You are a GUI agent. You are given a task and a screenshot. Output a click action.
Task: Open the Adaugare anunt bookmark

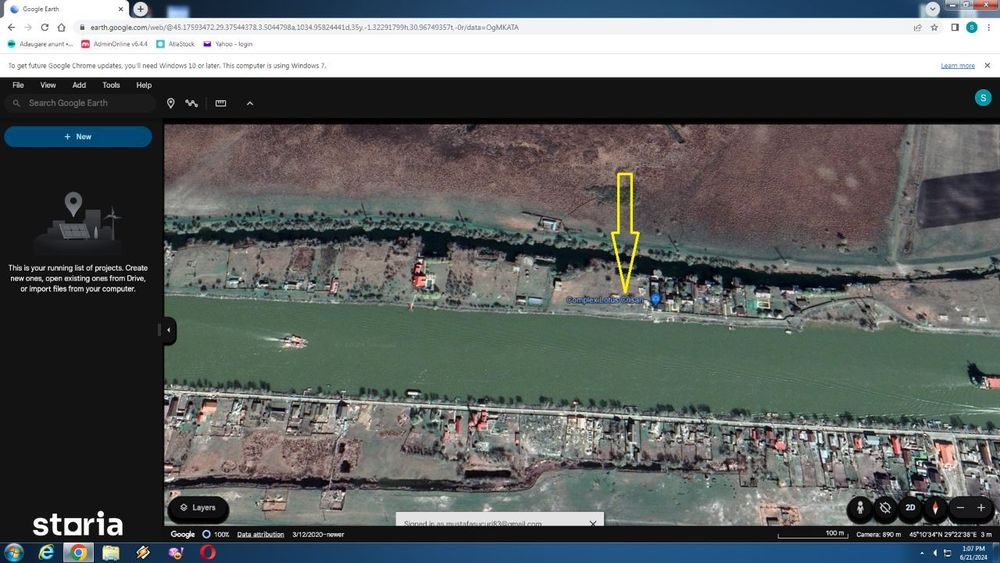pos(40,44)
